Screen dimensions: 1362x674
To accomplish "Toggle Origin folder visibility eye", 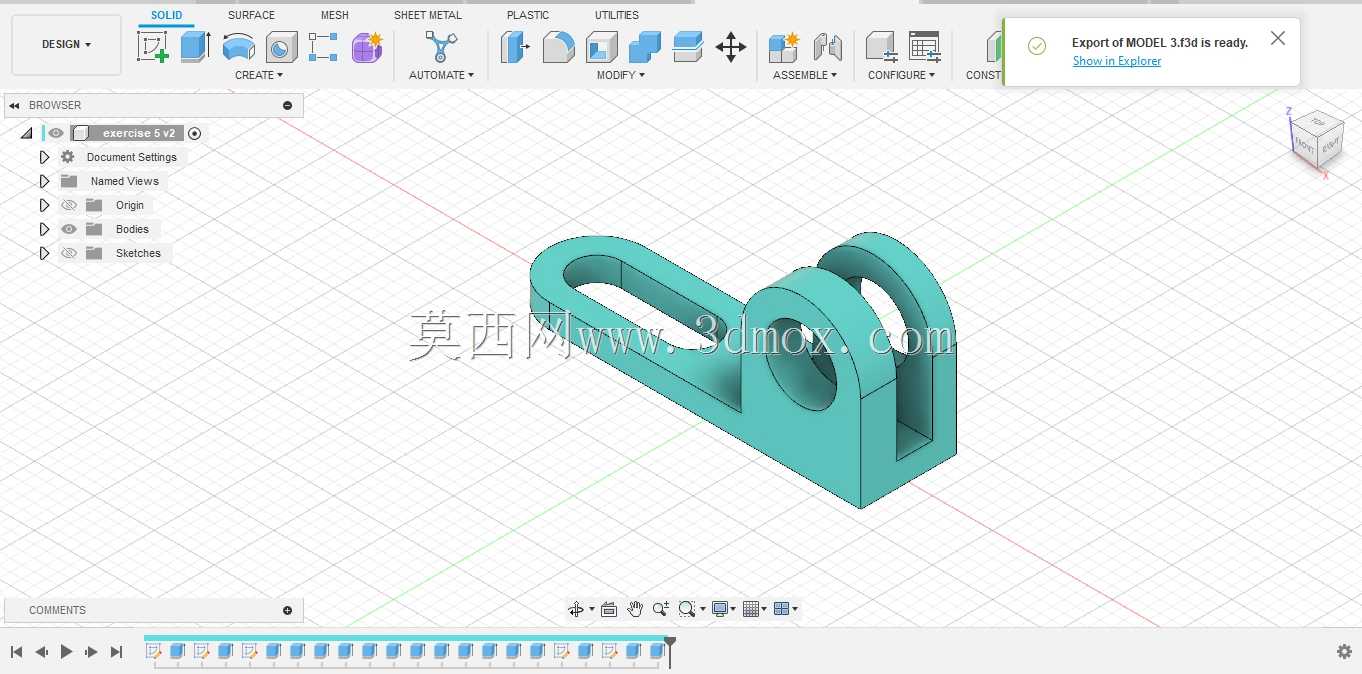I will click(69, 205).
